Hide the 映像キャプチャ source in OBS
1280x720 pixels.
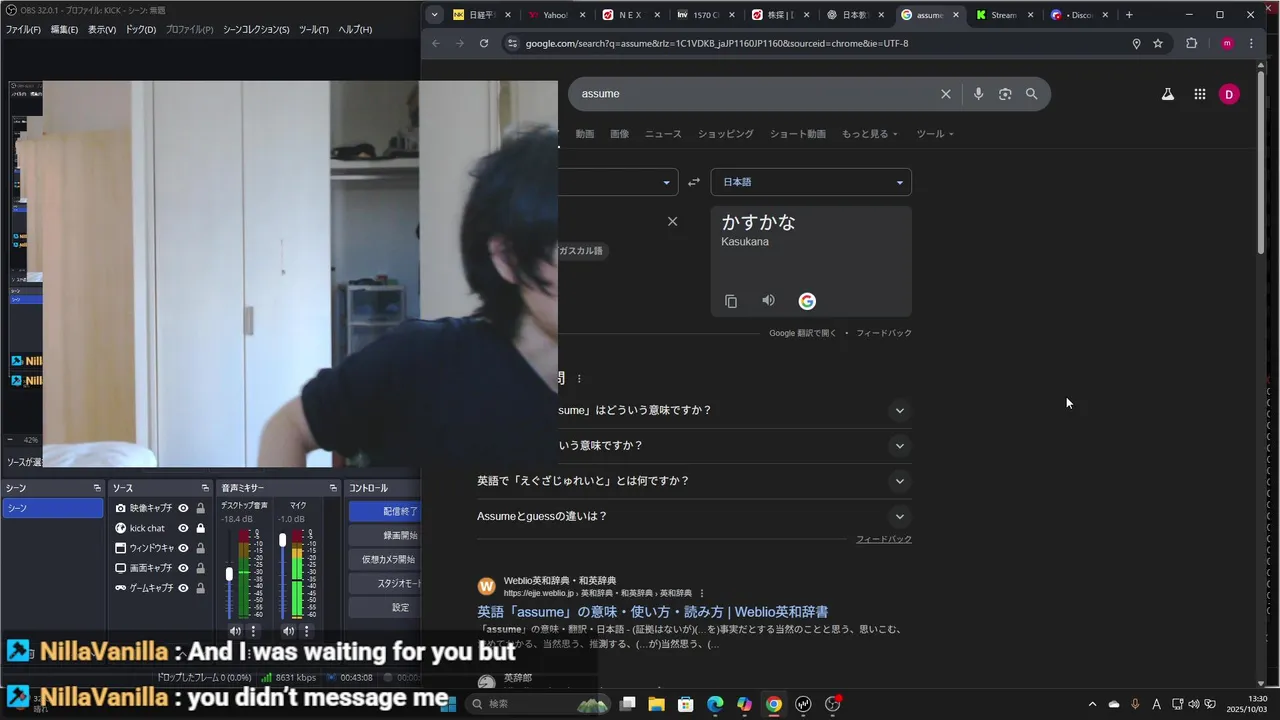click(x=183, y=508)
